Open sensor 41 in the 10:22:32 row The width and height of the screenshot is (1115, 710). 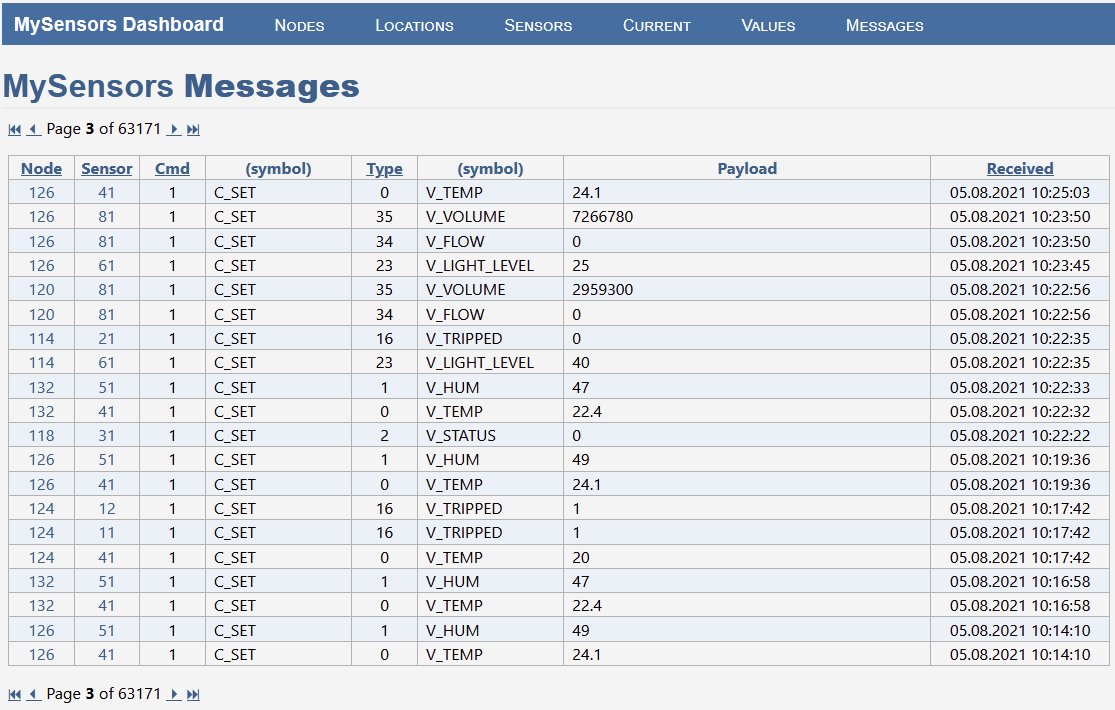[107, 412]
